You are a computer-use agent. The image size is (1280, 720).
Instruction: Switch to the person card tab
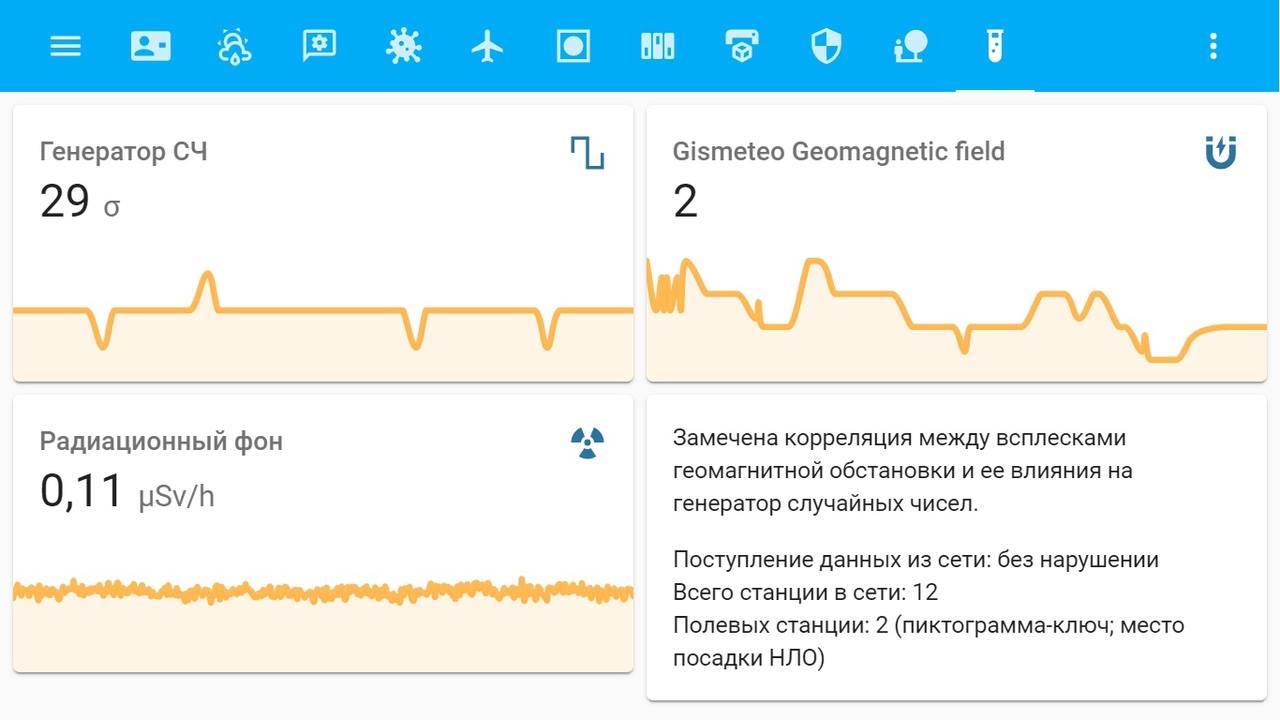151,46
